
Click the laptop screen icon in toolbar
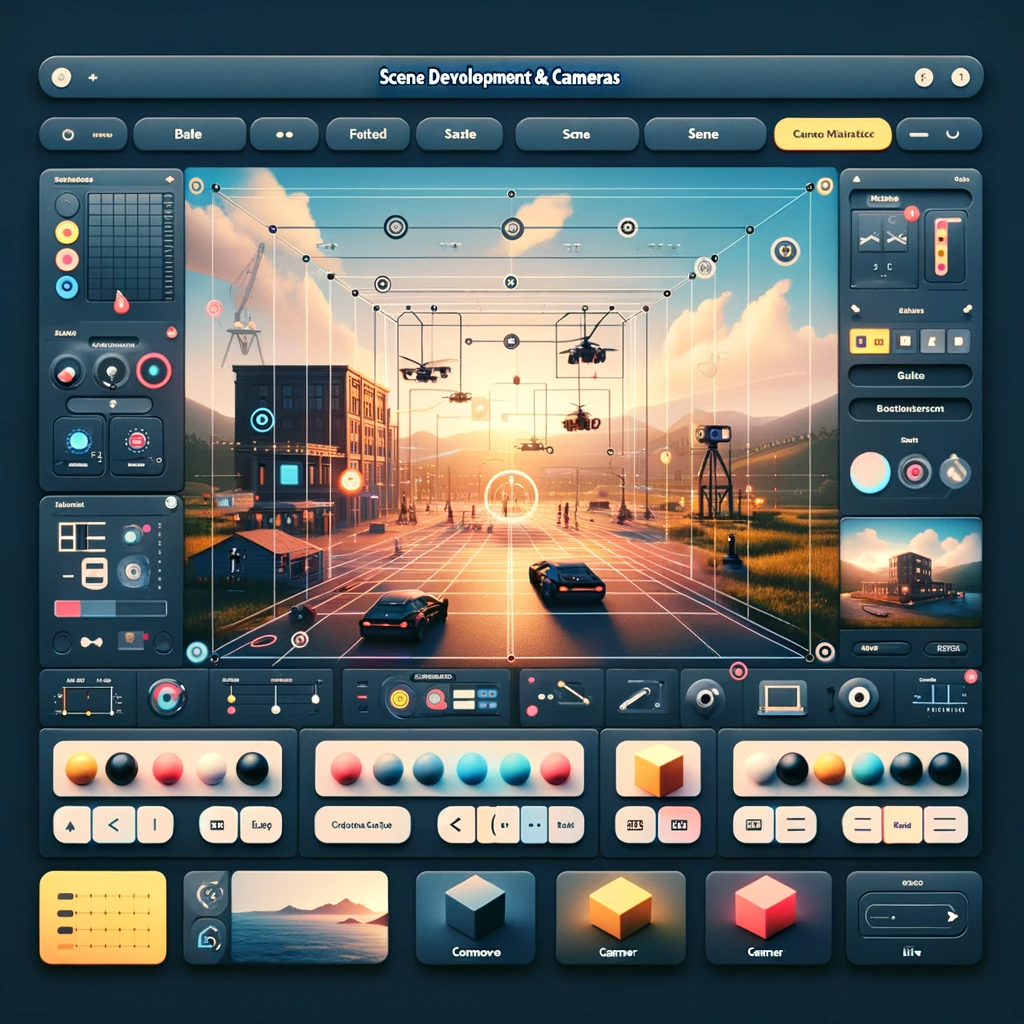(x=784, y=697)
